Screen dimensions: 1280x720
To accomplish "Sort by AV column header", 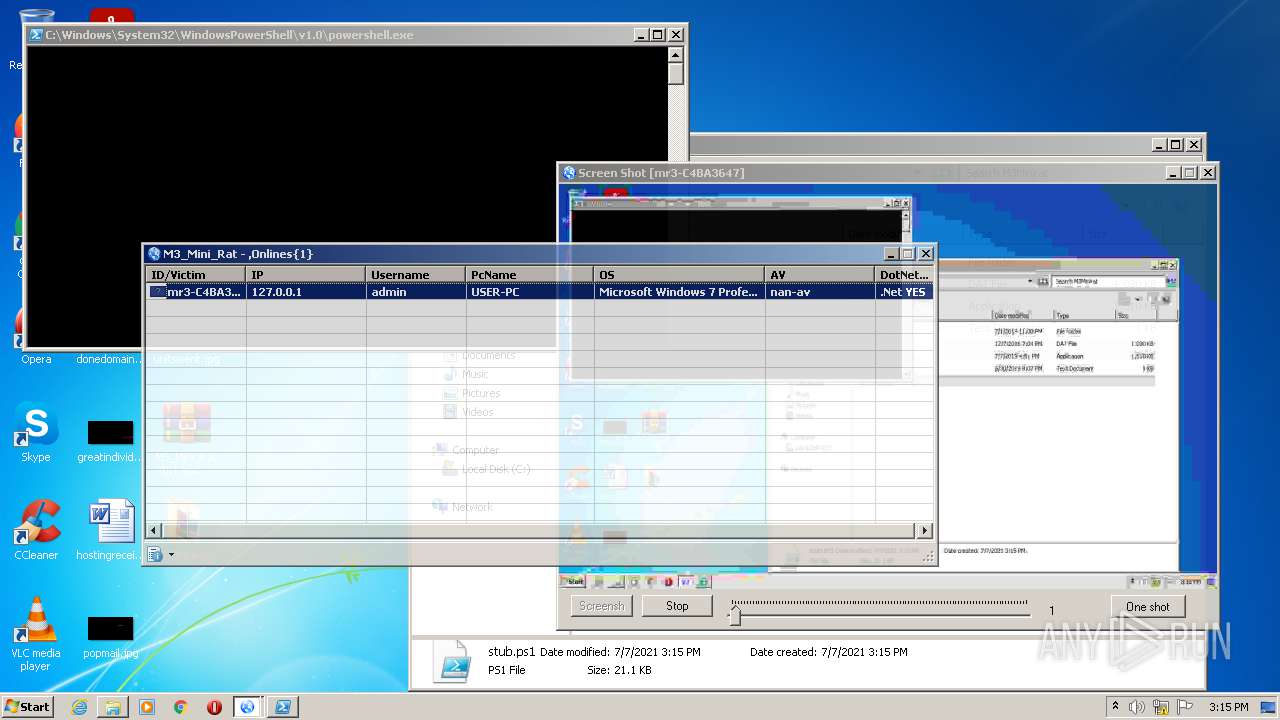I will pyautogui.click(x=821, y=275).
